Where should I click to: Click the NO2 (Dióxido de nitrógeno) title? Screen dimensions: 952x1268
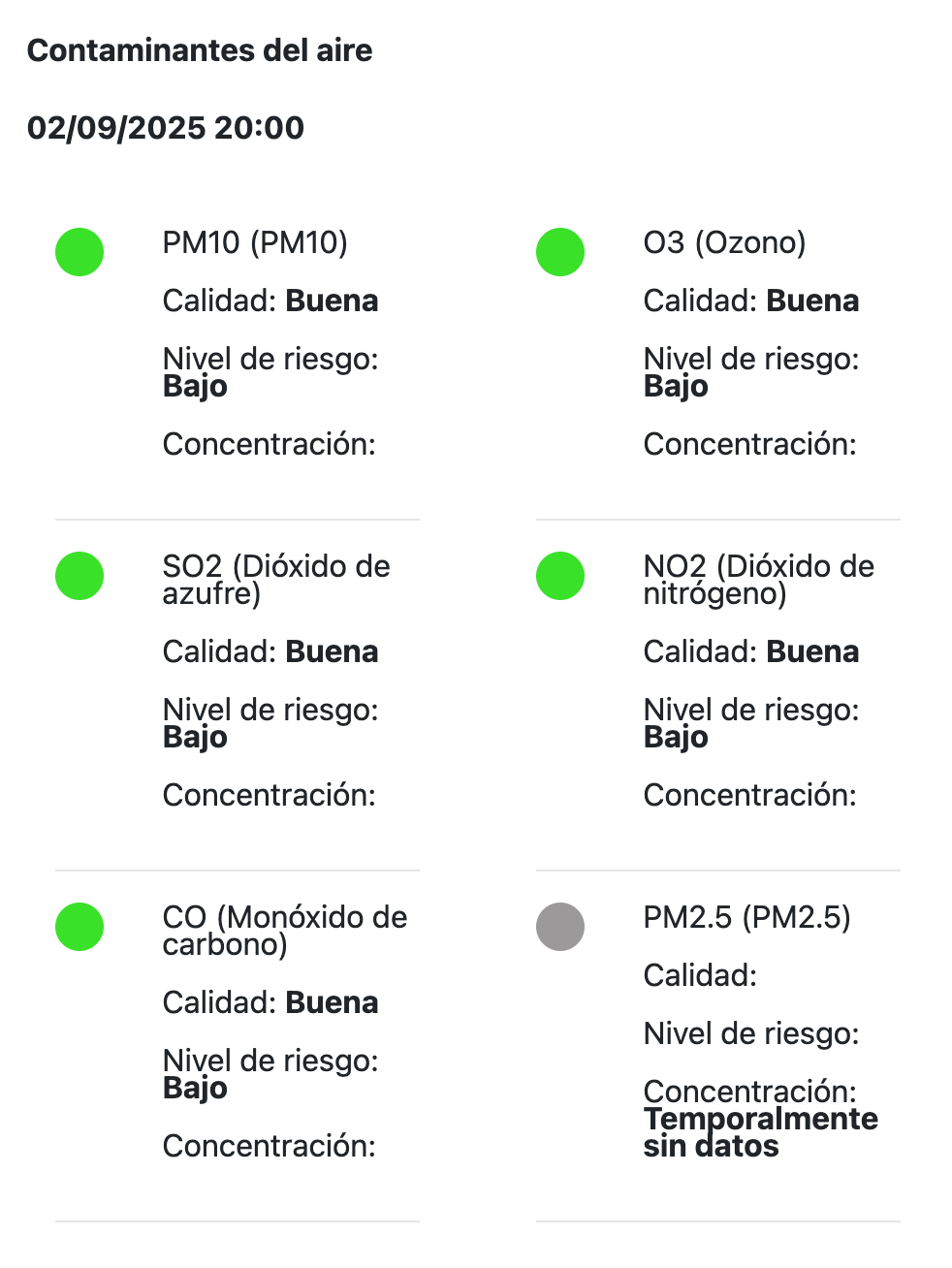[758, 579]
